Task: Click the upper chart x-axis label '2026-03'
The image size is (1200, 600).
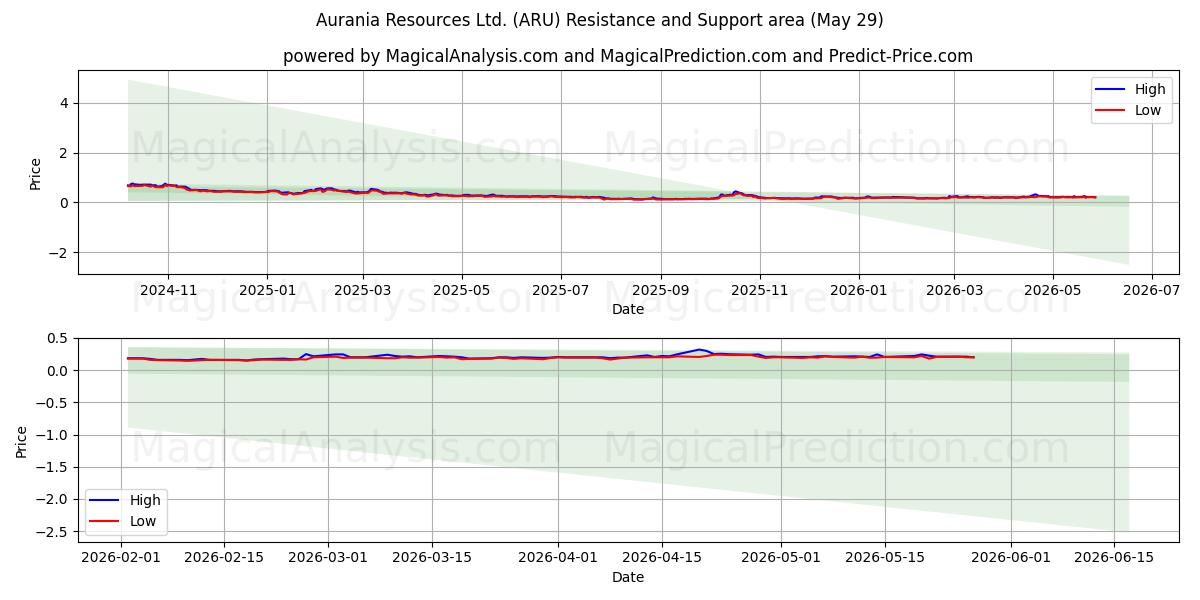Action: click(953, 290)
